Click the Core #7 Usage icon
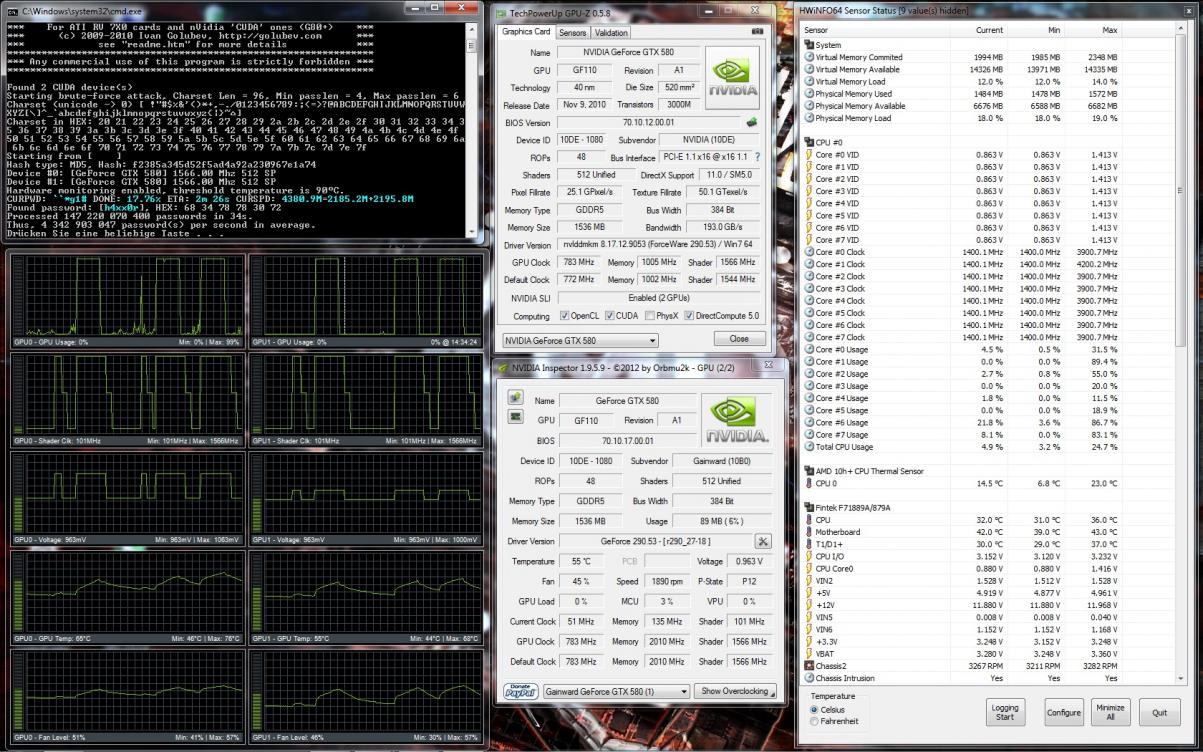1203x752 pixels. (809, 434)
